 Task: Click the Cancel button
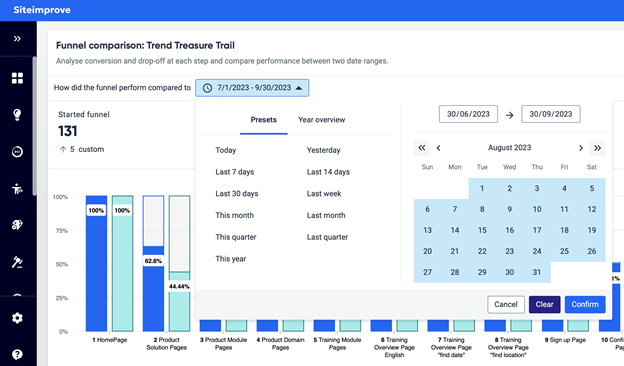(x=506, y=304)
